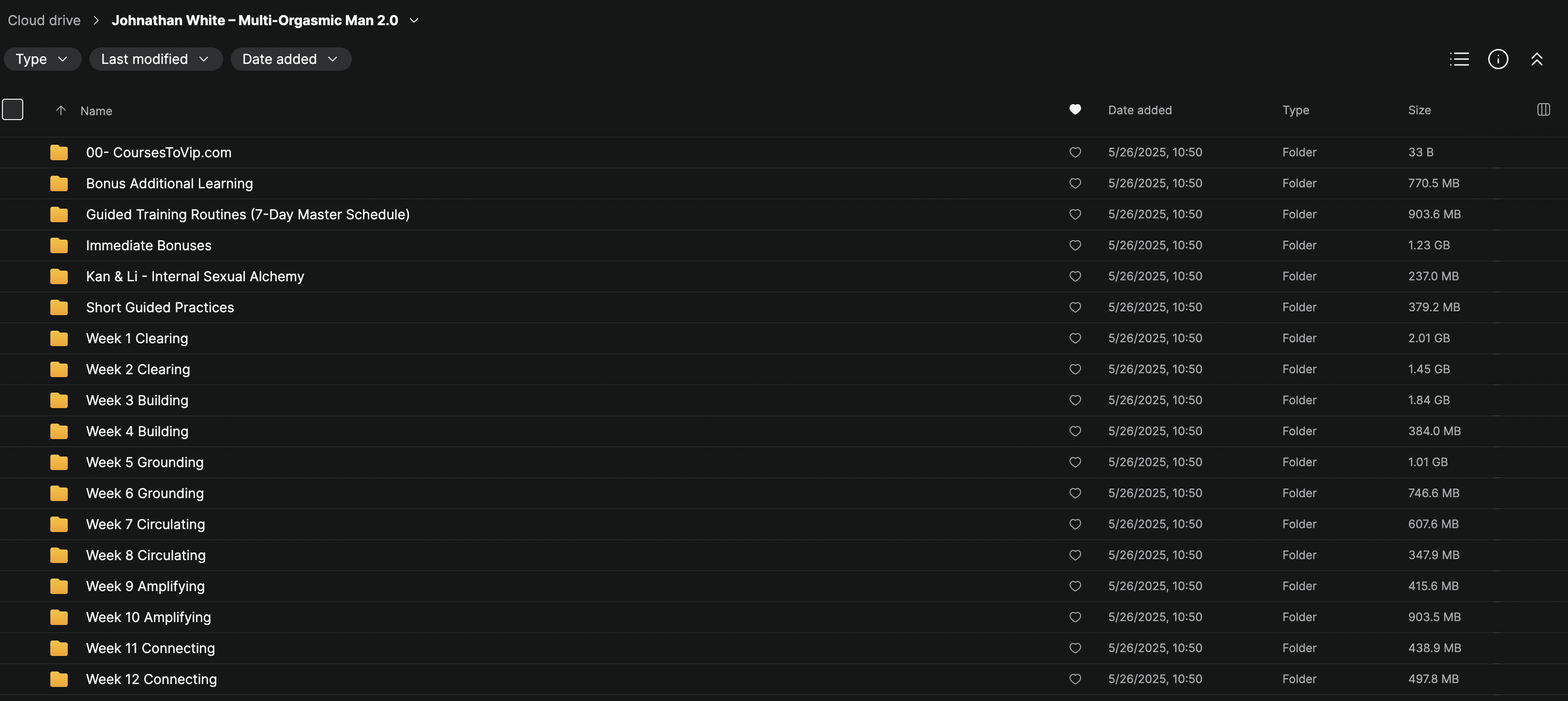
Task: Sort by the Date added column header
Action: [1140, 110]
